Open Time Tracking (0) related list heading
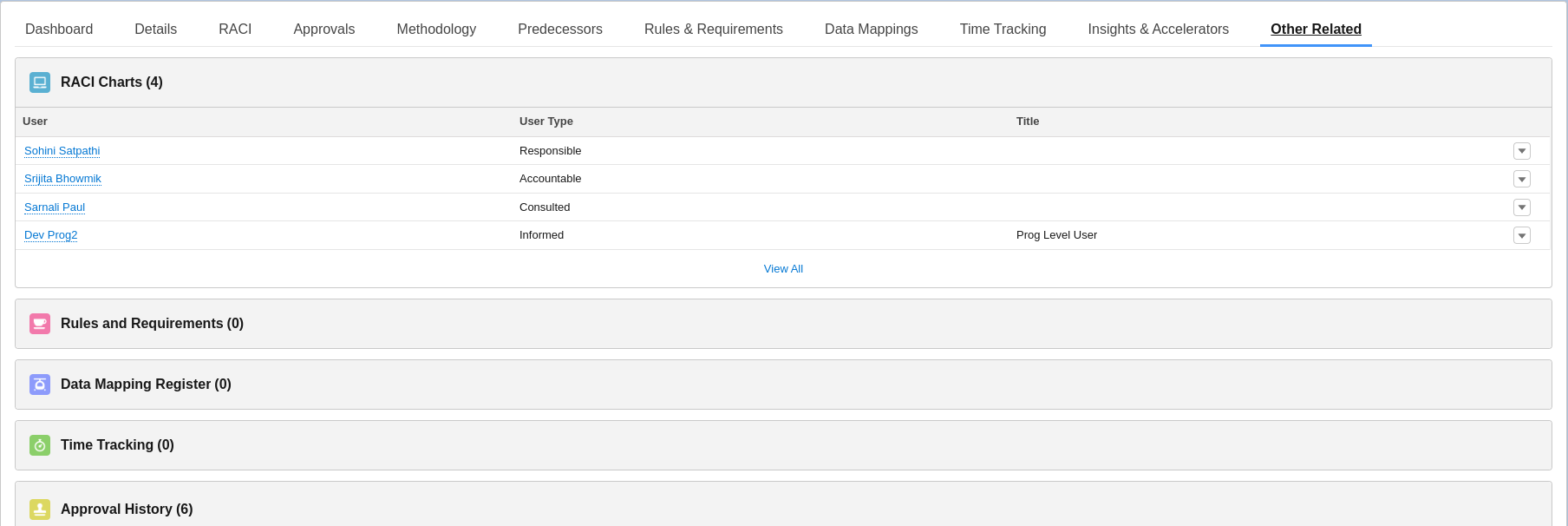This screenshot has width=1568, height=526. 117,445
